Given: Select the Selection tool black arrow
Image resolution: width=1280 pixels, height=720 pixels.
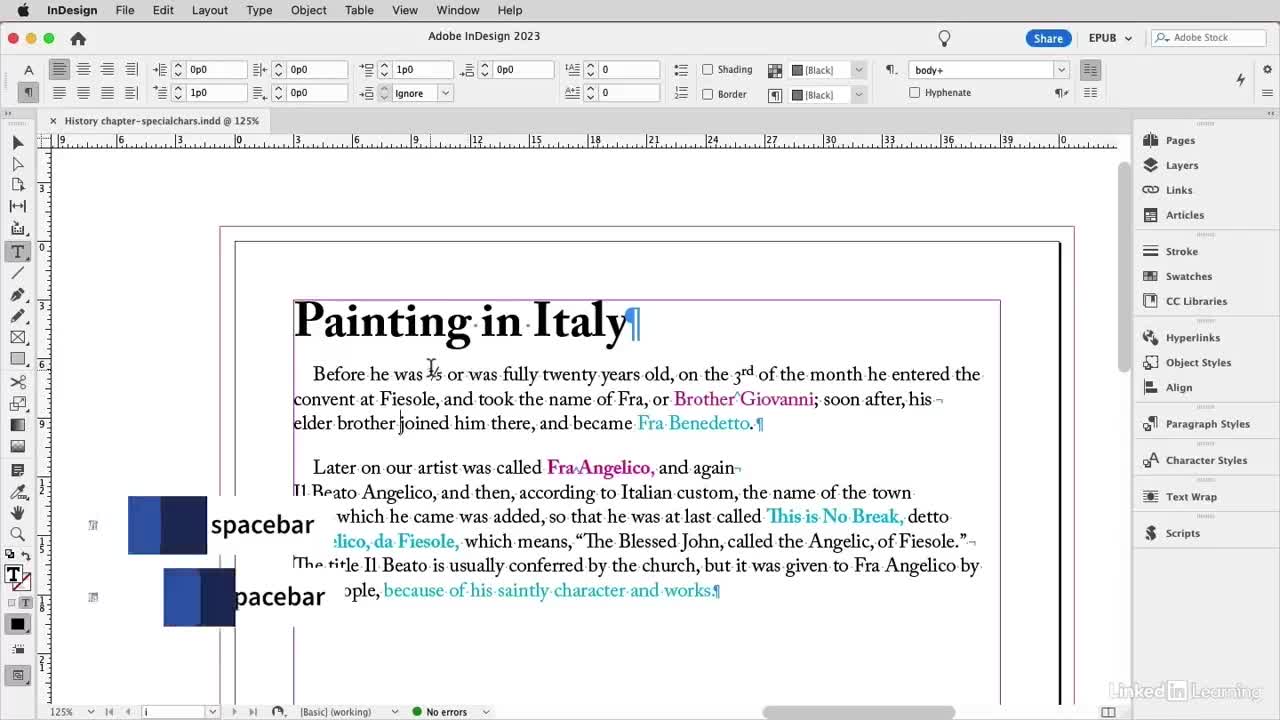Looking at the screenshot, I should click(17, 143).
